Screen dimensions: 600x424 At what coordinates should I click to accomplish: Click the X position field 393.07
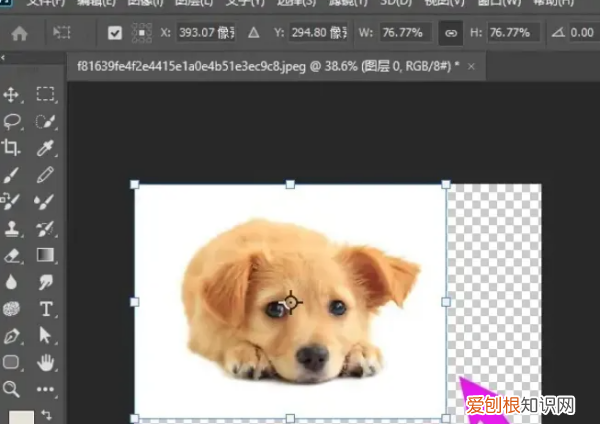(206, 33)
